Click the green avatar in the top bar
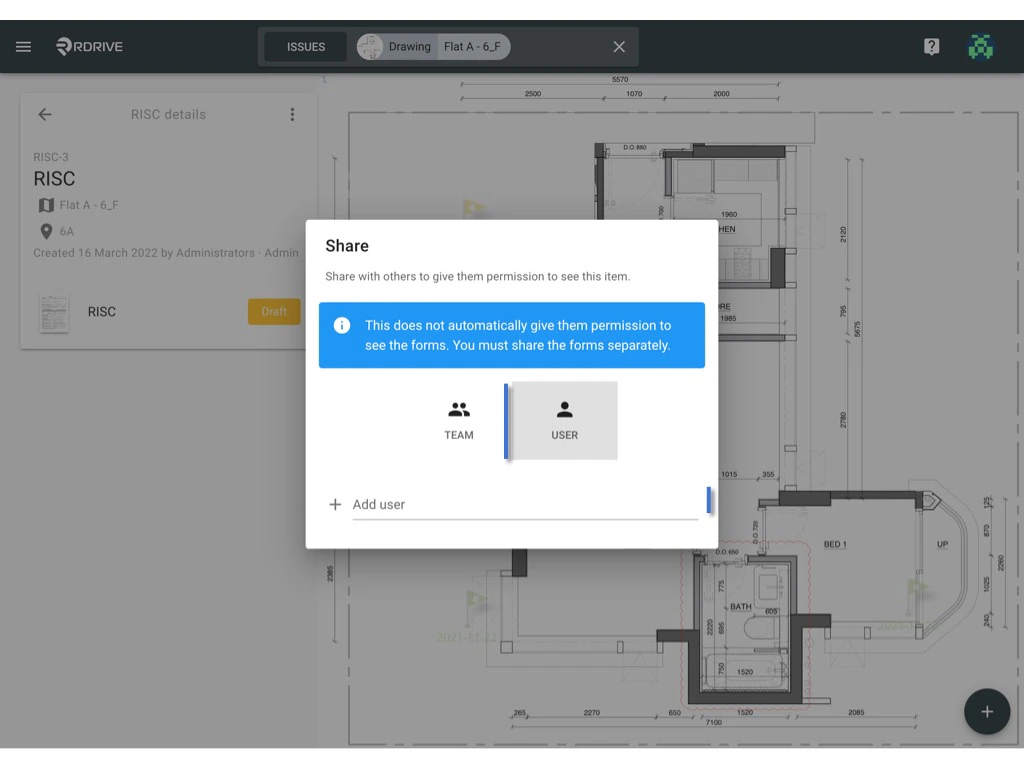 pyautogui.click(x=981, y=46)
